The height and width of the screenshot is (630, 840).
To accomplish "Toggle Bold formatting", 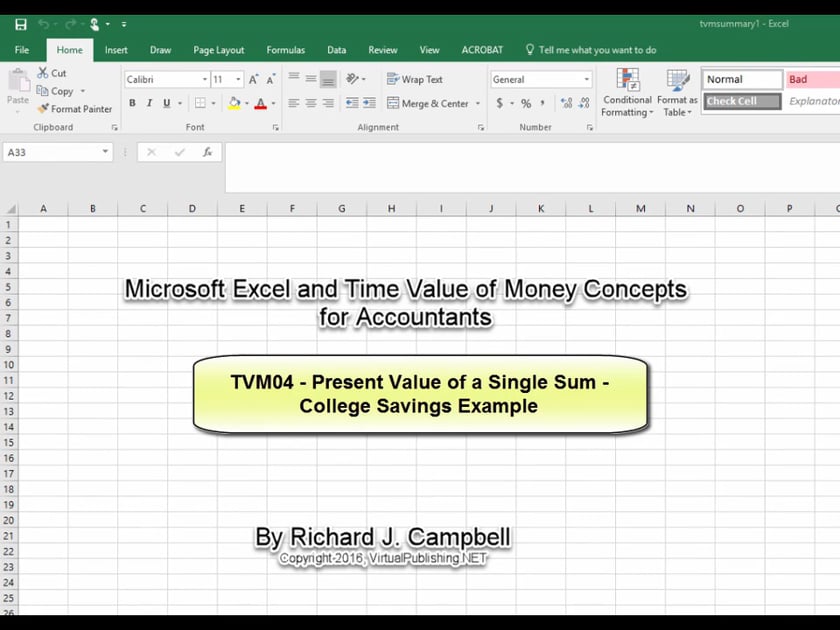I will coord(132,103).
